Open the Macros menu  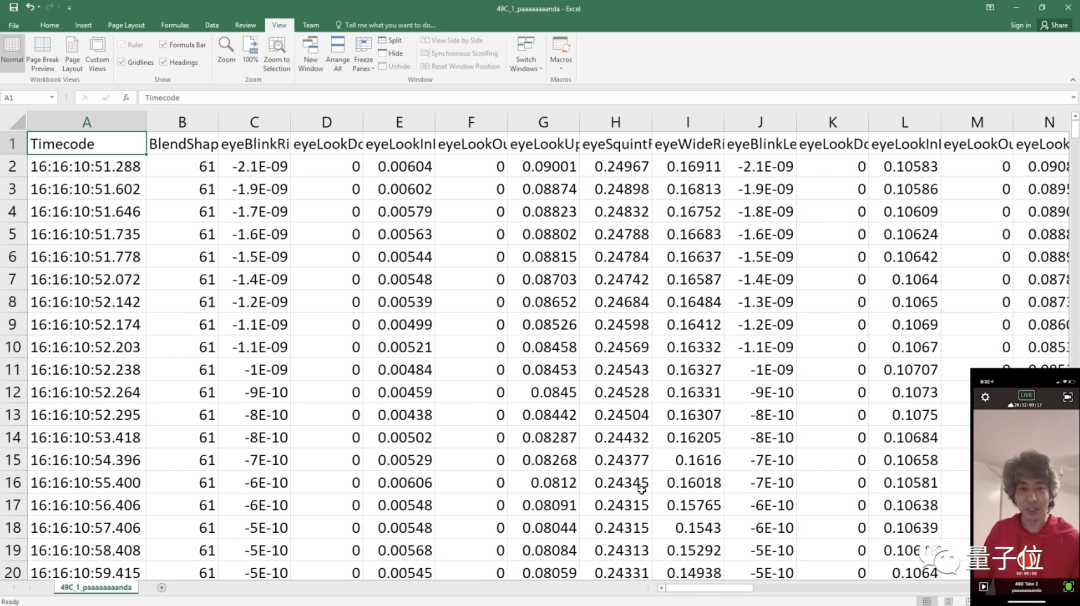pos(561,54)
